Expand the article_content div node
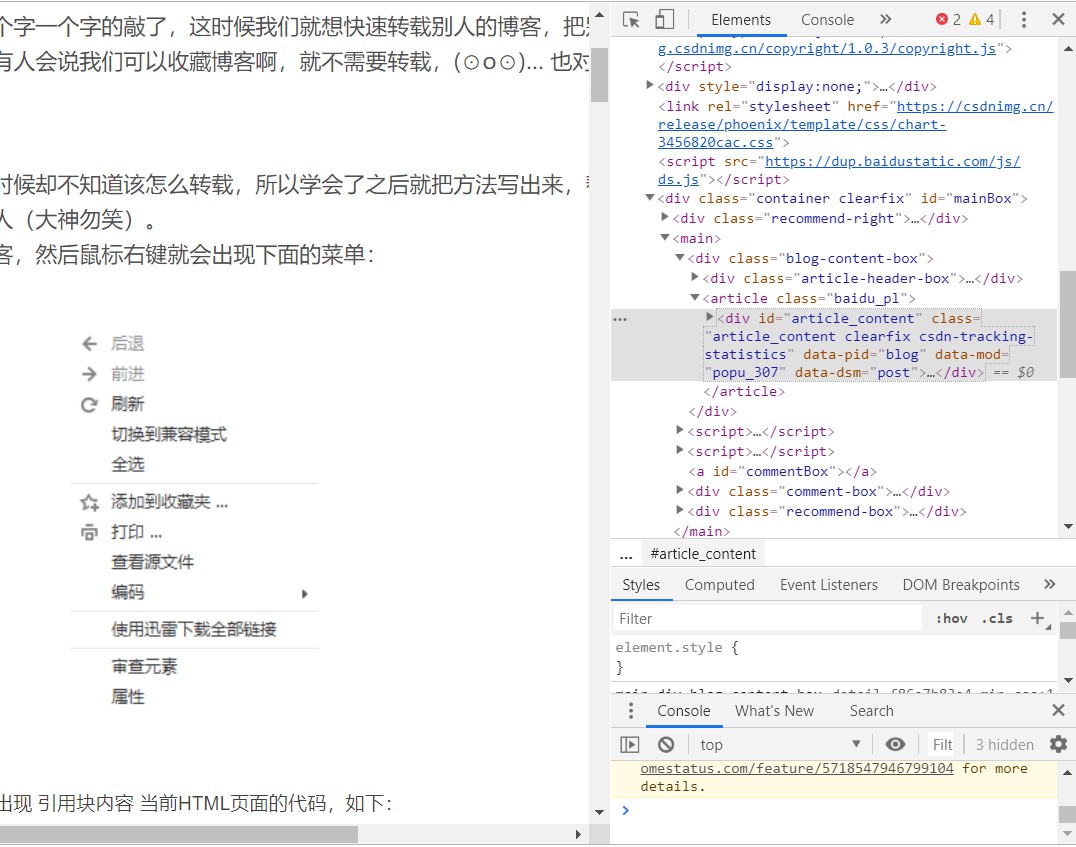1076x847 pixels. click(710, 317)
